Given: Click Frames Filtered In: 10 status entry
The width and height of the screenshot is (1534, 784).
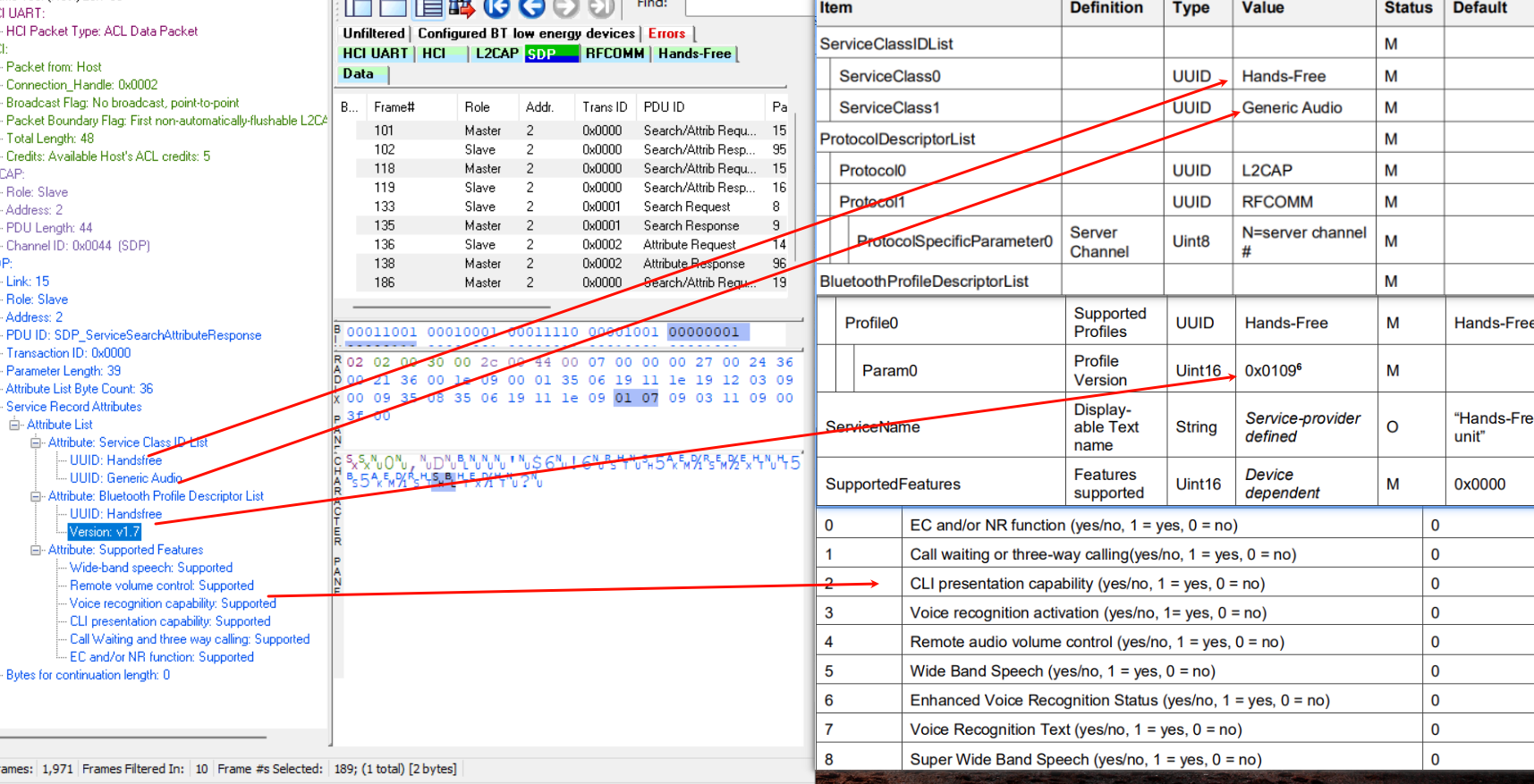Looking at the screenshot, I should pos(145,769).
